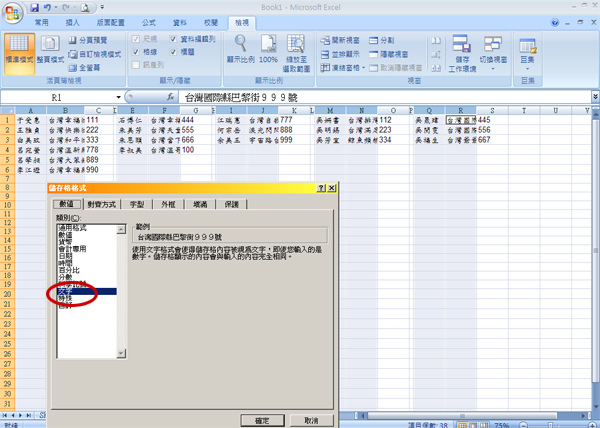The image size is (600, 428).
Task: Open the Undo history dropdown arrow
Action: 56,7
